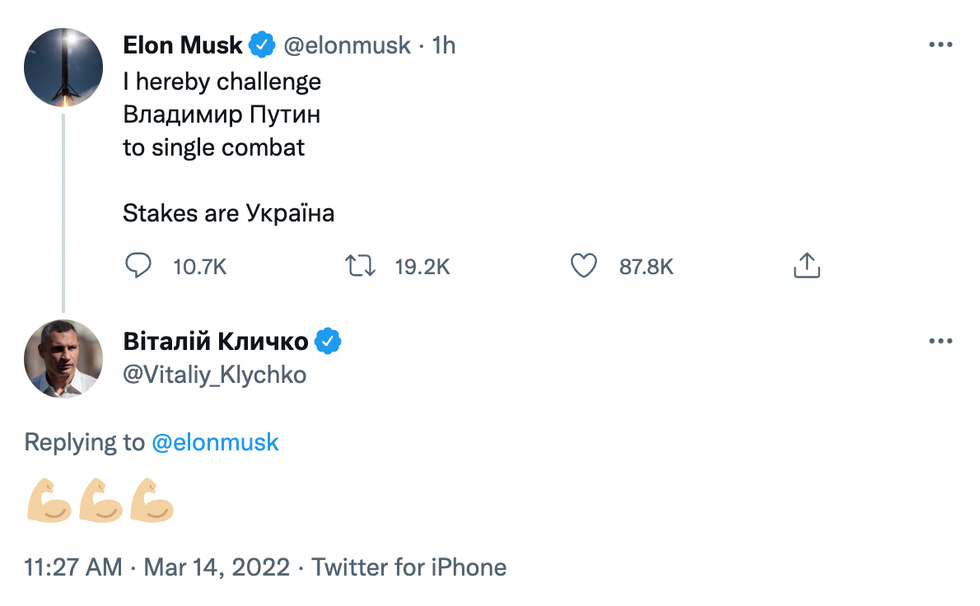Click the @elonmusk handle beside the name

tap(346, 45)
